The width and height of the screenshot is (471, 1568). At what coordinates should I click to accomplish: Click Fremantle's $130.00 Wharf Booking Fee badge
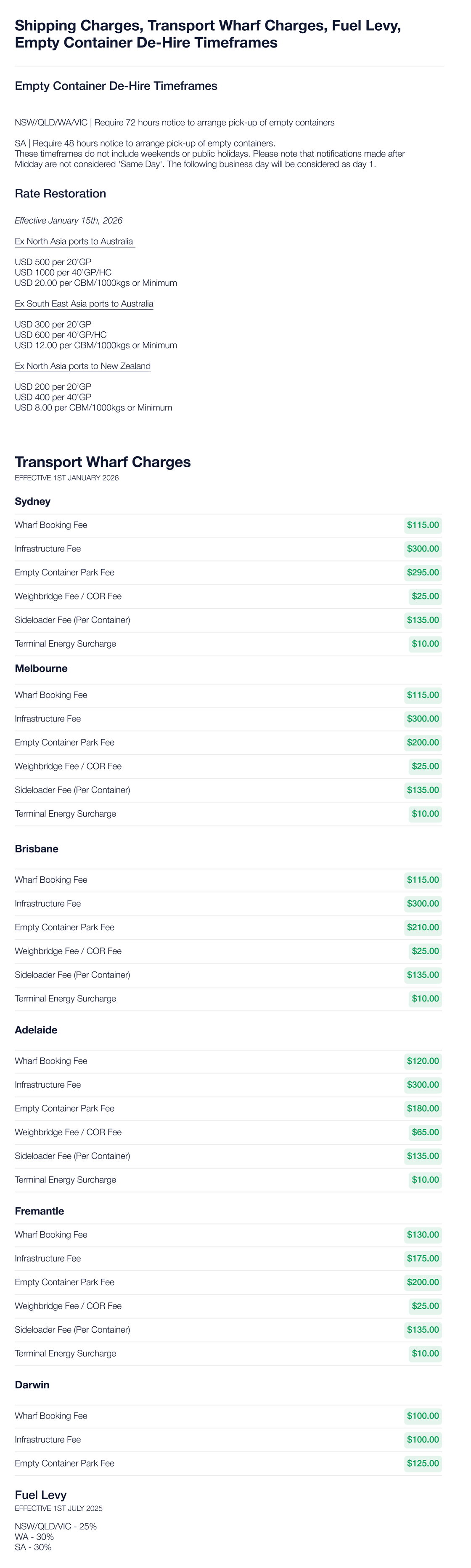click(x=422, y=1235)
